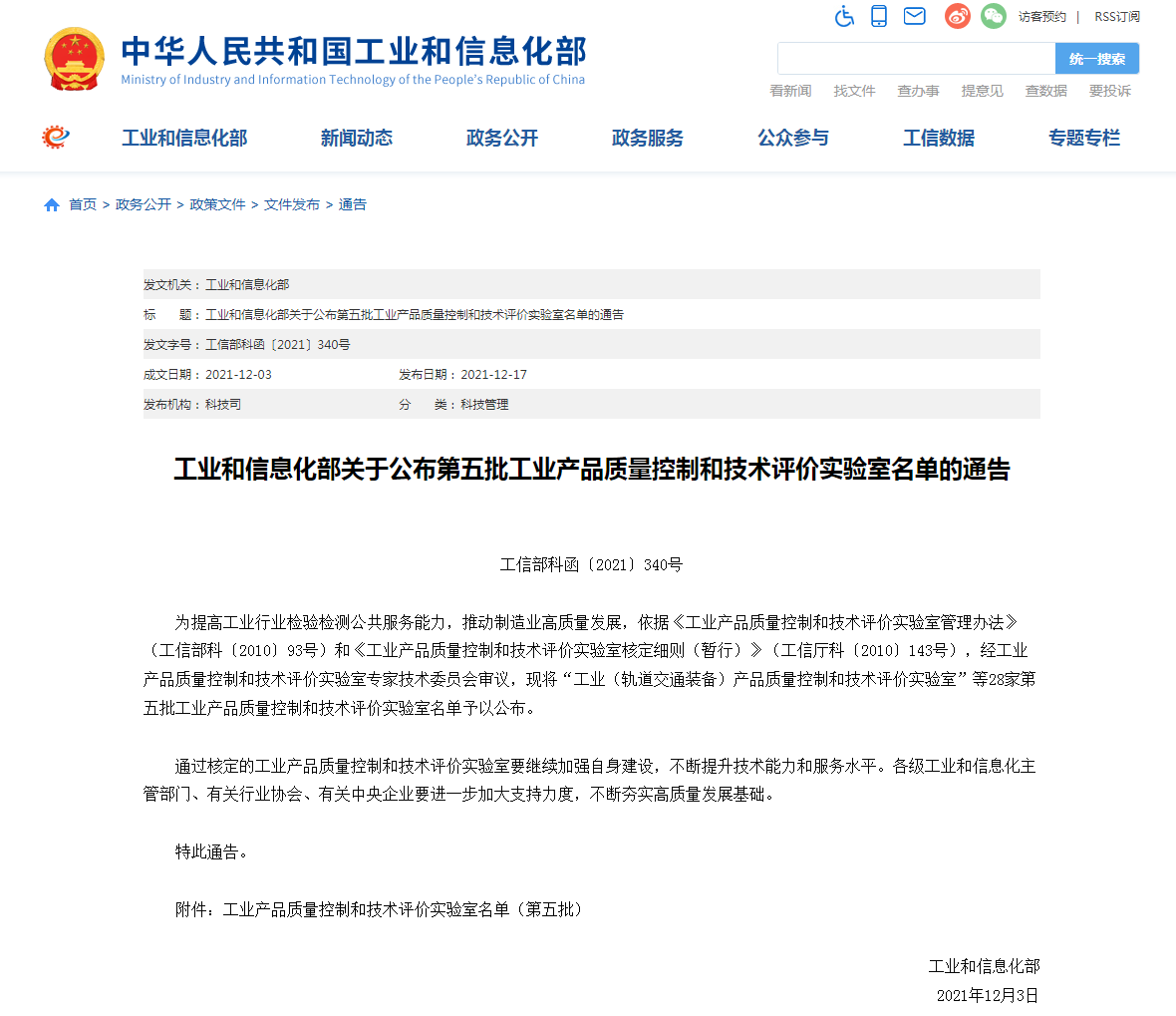Screen dimensions: 1176x1016
Task: Open the 政务公开 navigation menu
Action: click(x=501, y=139)
